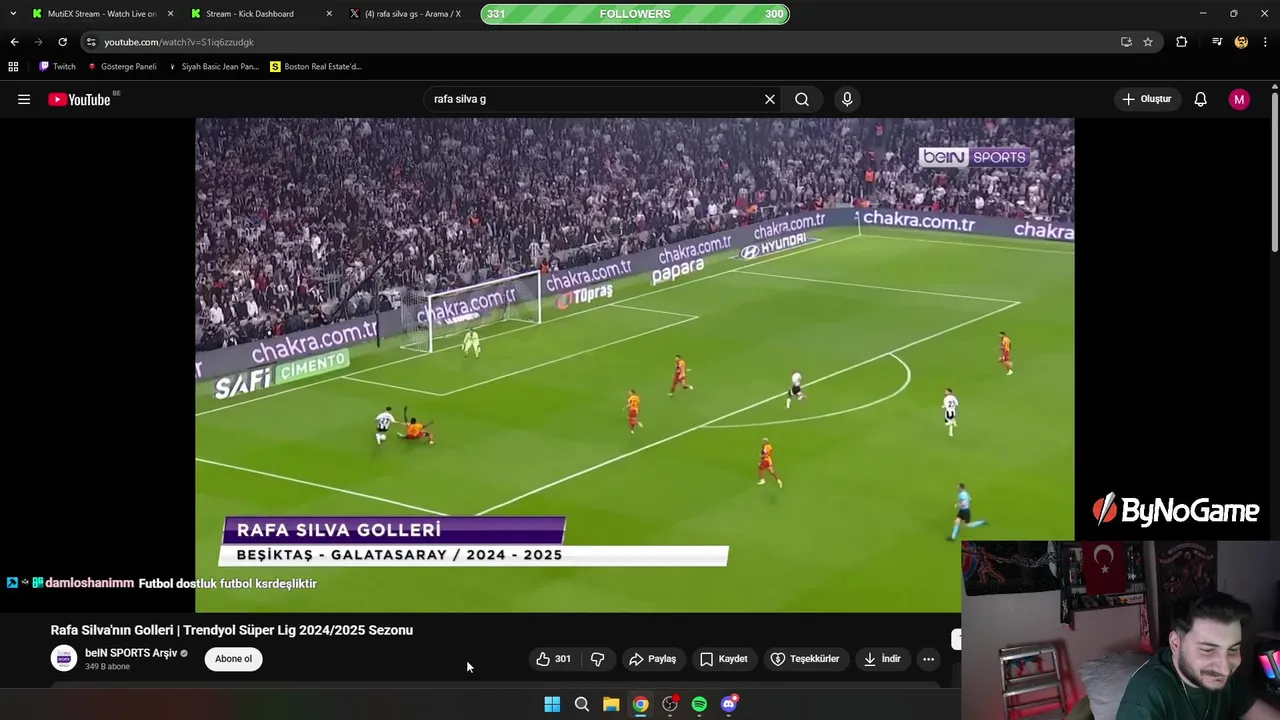
Task: Switch to Chrome in the taskbar
Action: [x=640, y=704]
